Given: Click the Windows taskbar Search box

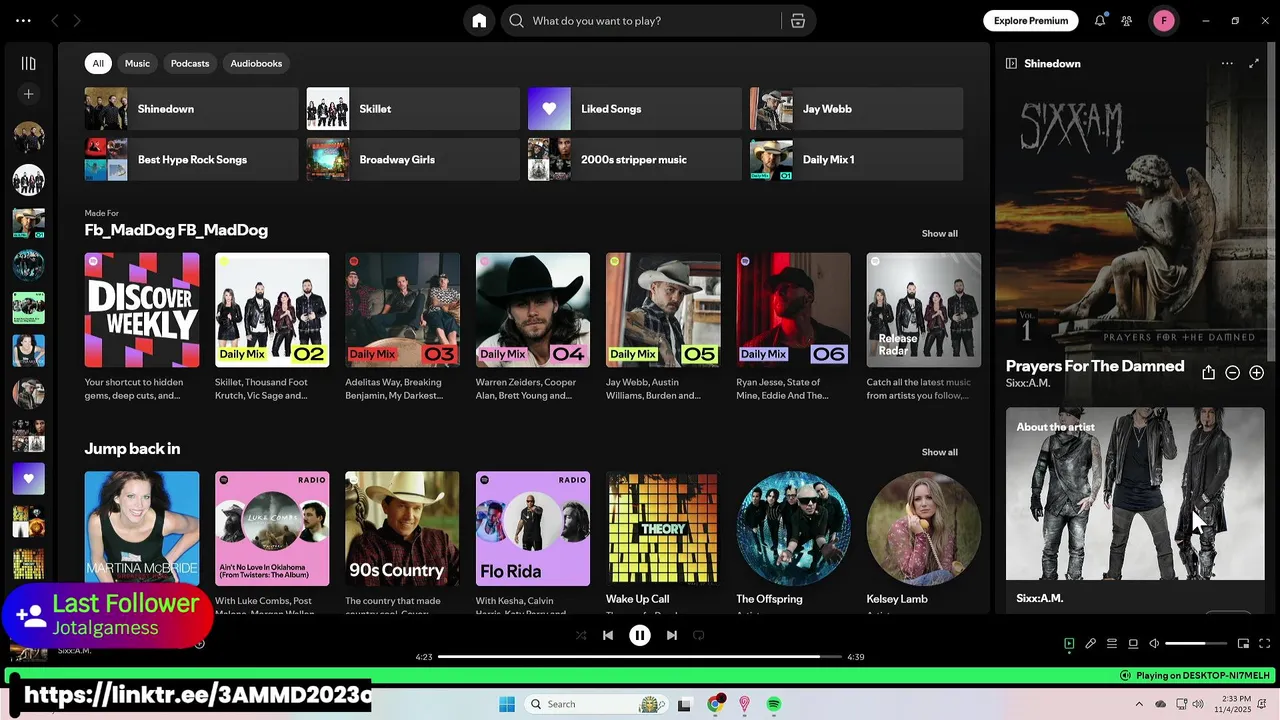Looking at the screenshot, I should click(x=596, y=704).
